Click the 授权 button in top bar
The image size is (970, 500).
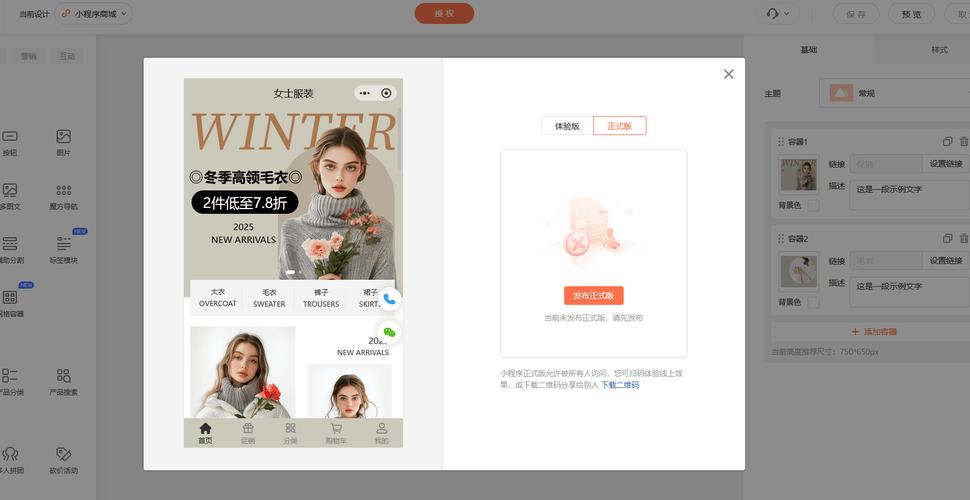pos(444,13)
